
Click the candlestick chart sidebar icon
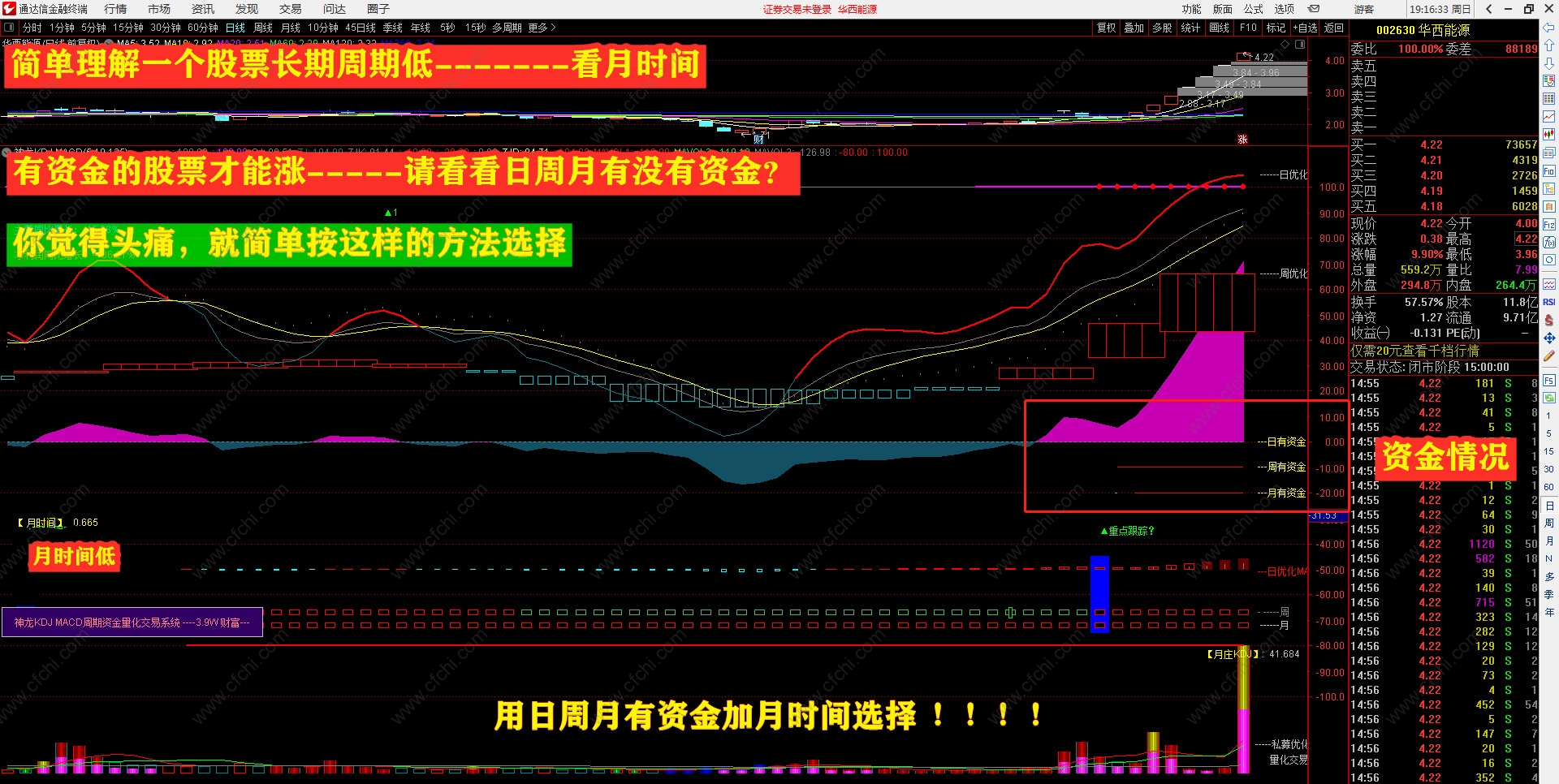point(1549,134)
